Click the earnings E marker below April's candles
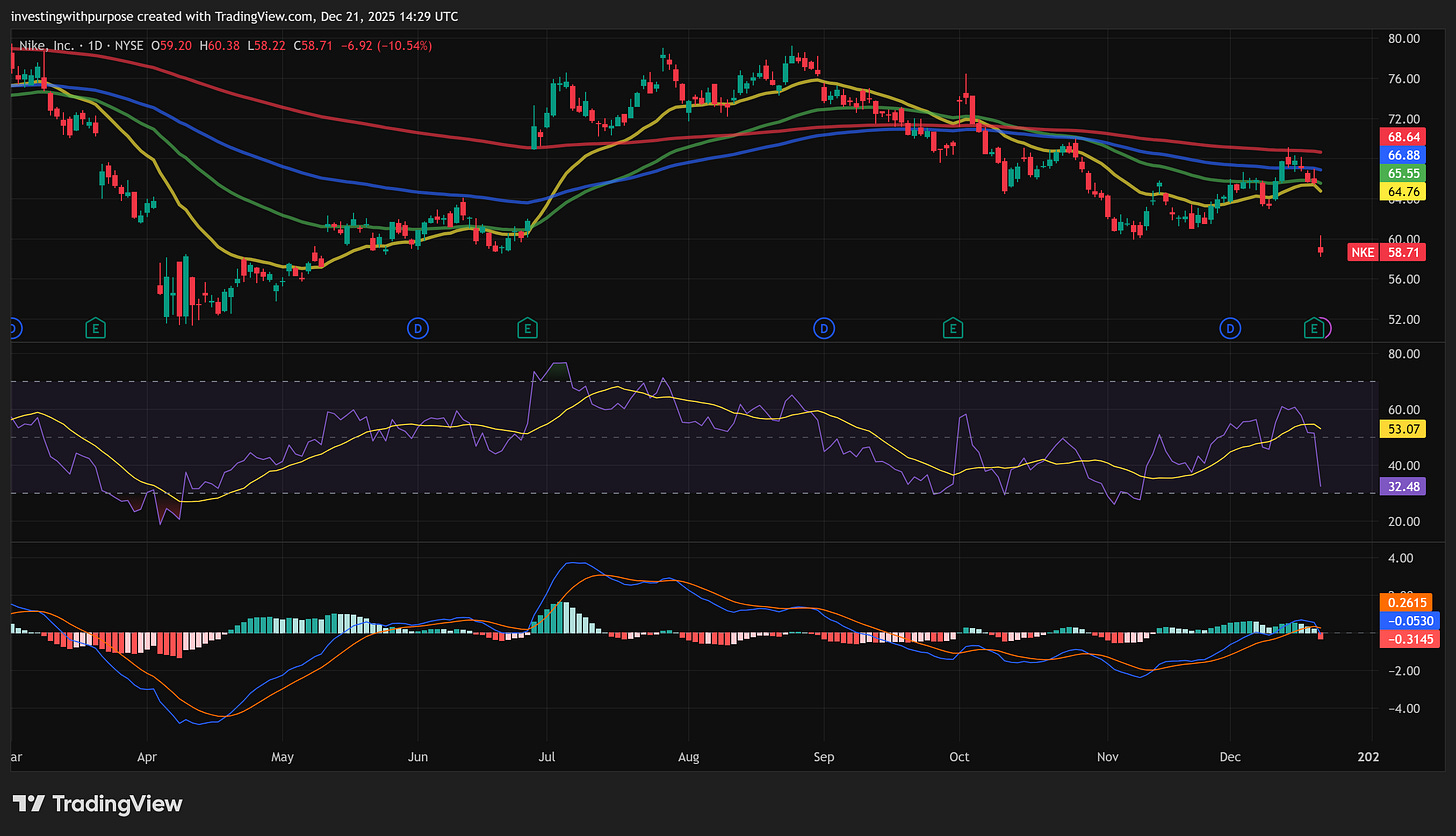Image resolution: width=1456 pixels, height=836 pixels. [x=96, y=327]
